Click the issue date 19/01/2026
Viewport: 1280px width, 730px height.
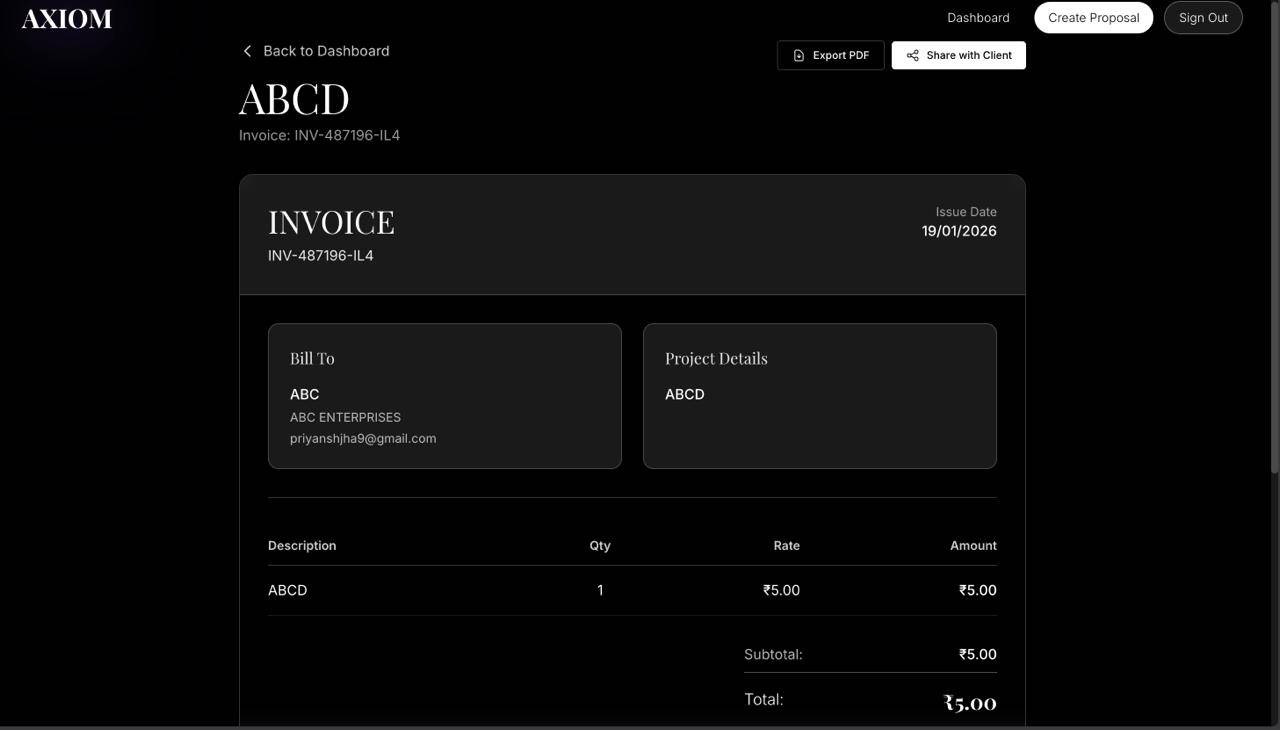(x=958, y=231)
